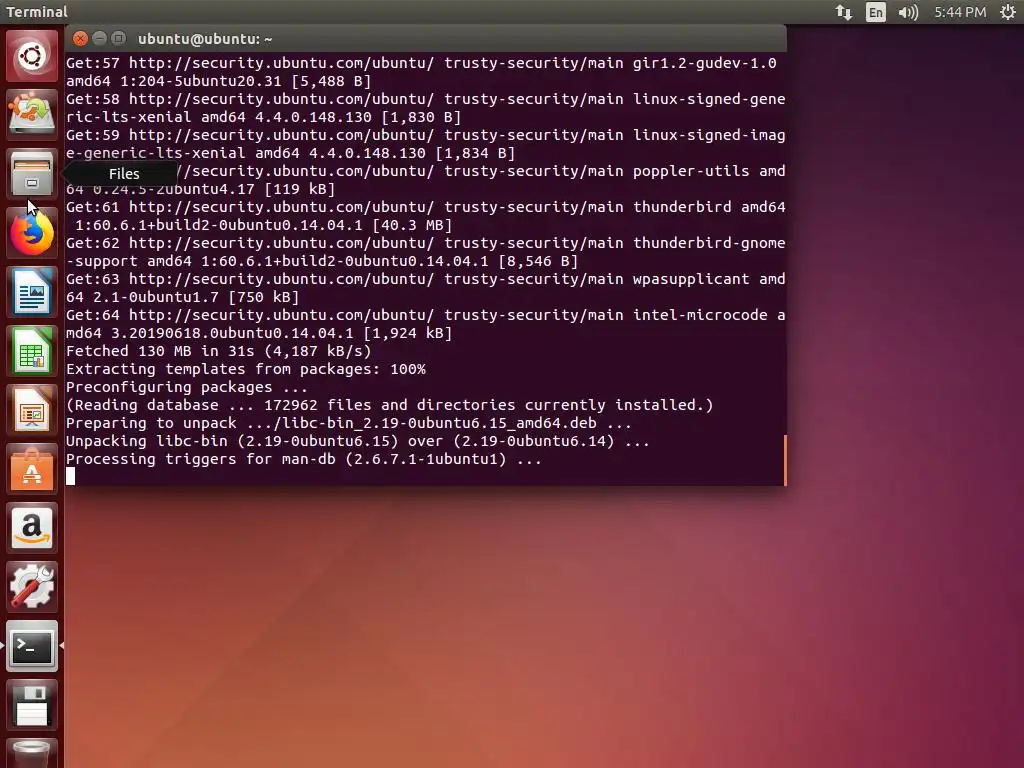Screen dimensions: 1024x768
Task: Launch the Firefox web browser
Action: tap(32, 232)
